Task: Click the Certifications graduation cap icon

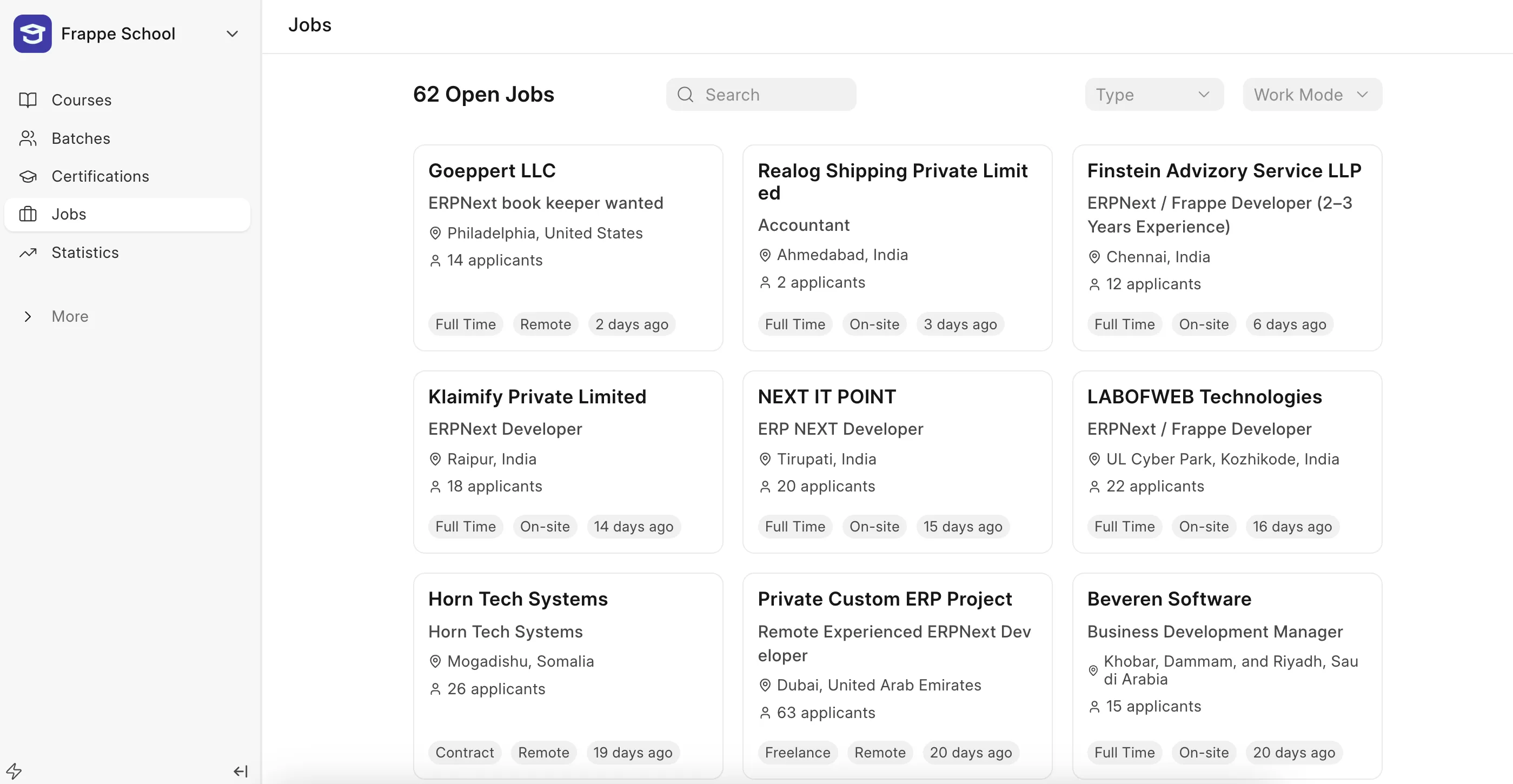Action: pyautogui.click(x=28, y=176)
